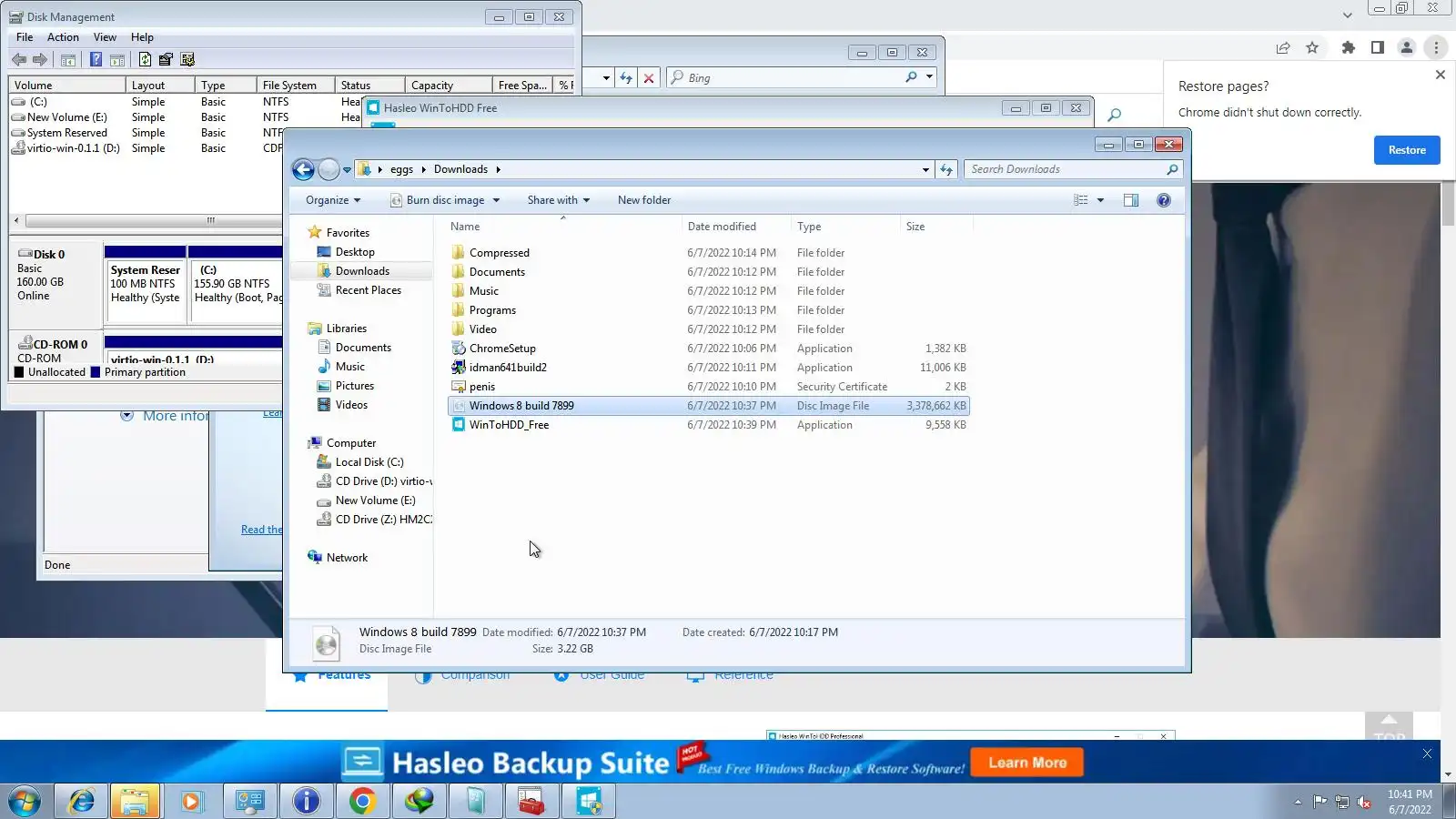Select the Network item in navigation pane

tap(347, 558)
